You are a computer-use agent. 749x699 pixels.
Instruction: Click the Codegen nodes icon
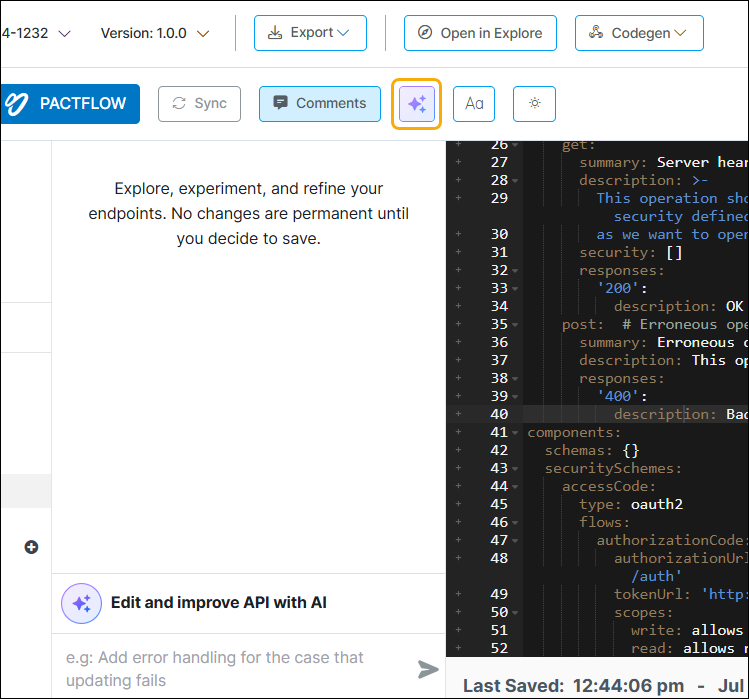[596, 32]
